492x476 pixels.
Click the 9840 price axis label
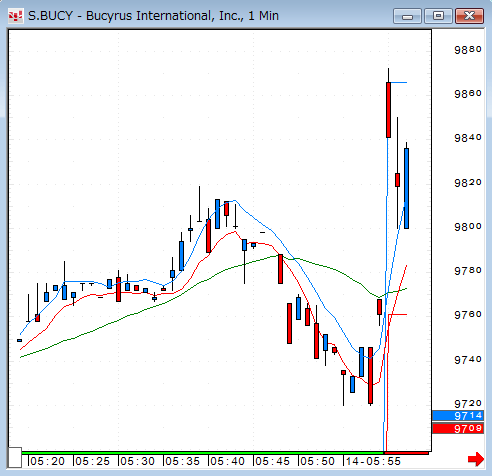click(468, 138)
